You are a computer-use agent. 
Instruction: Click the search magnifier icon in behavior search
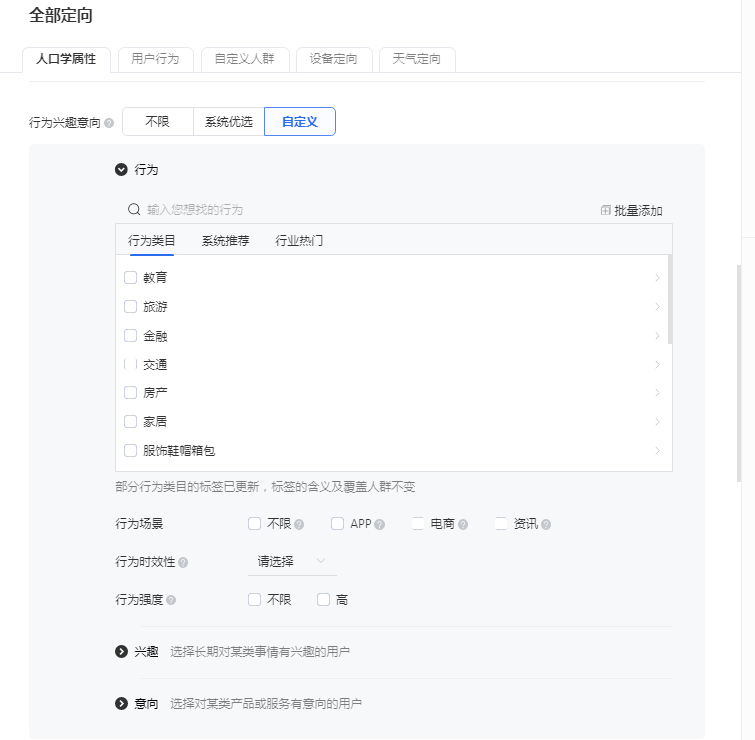133,210
